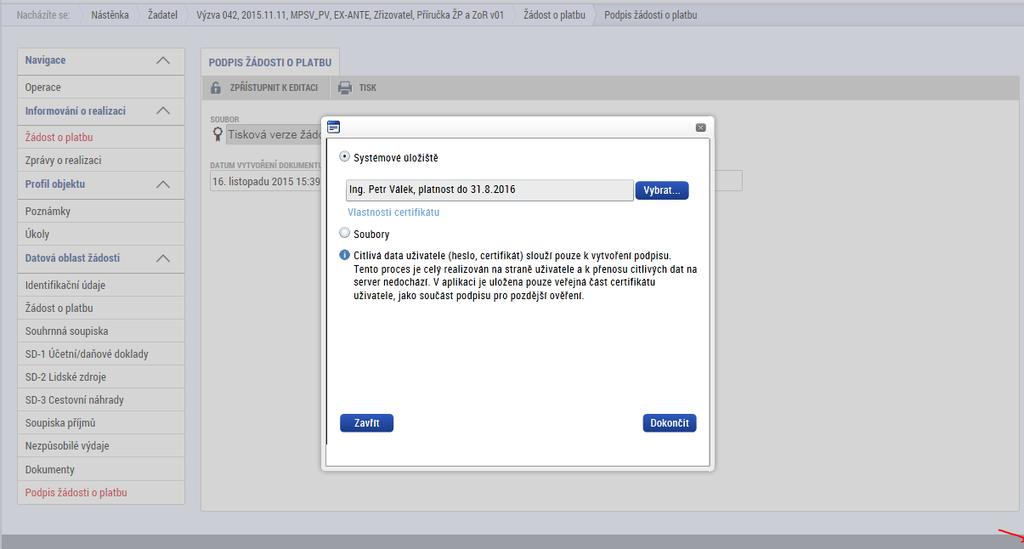
Task: Click the signature seal icon next to Tisková verze
Action: click(x=217, y=134)
